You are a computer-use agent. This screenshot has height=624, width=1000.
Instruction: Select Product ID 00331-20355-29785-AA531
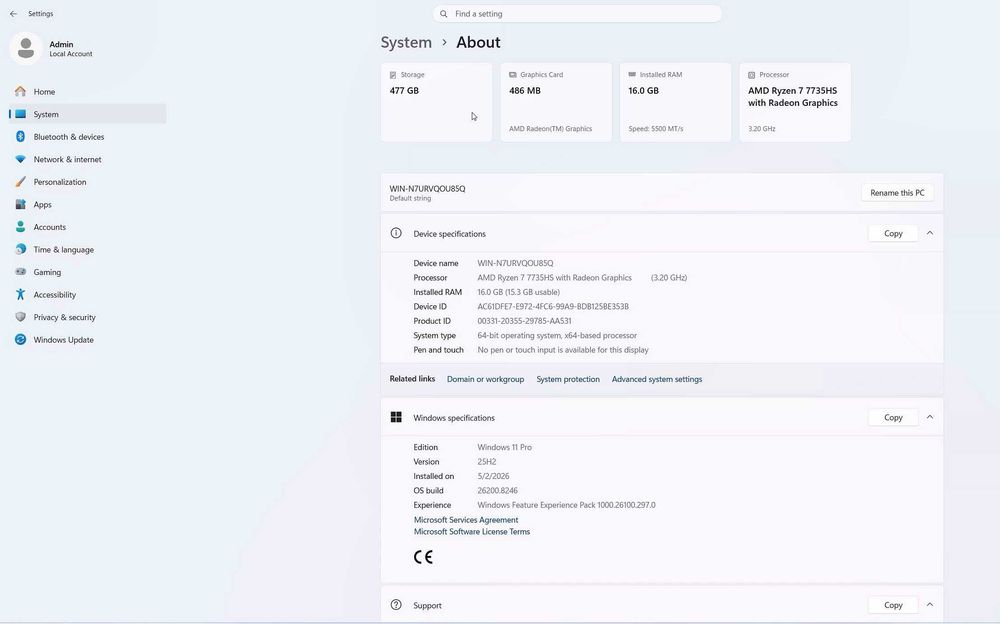524,321
